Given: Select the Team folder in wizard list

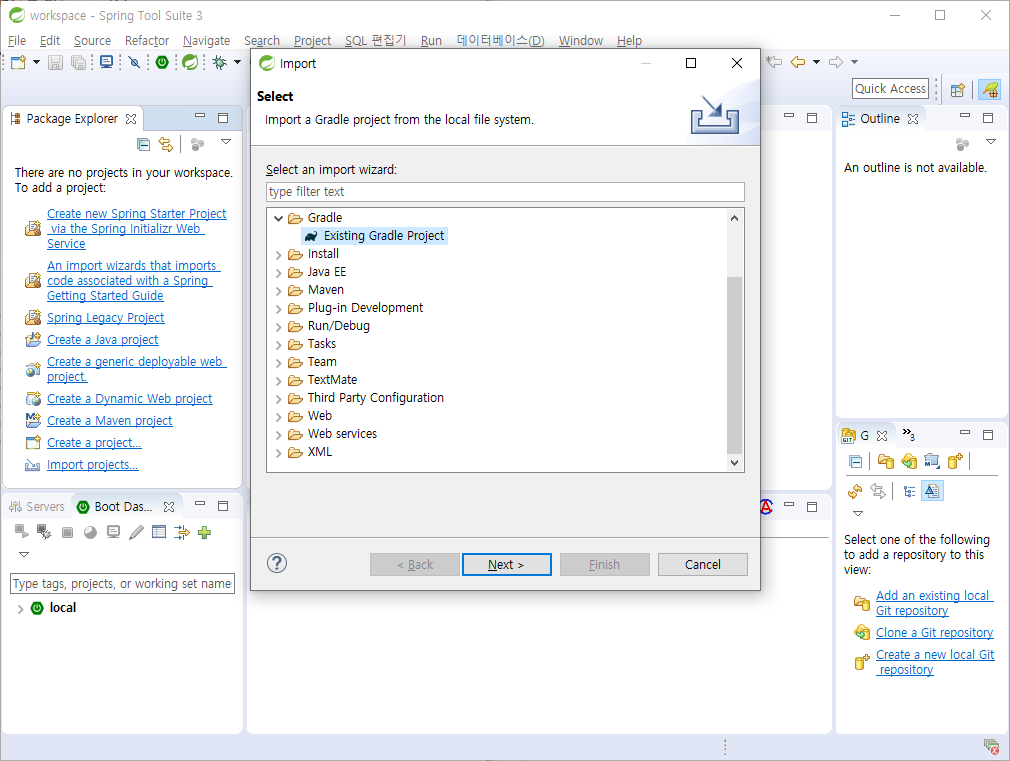Looking at the screenshot, I should tap(322, 362).
